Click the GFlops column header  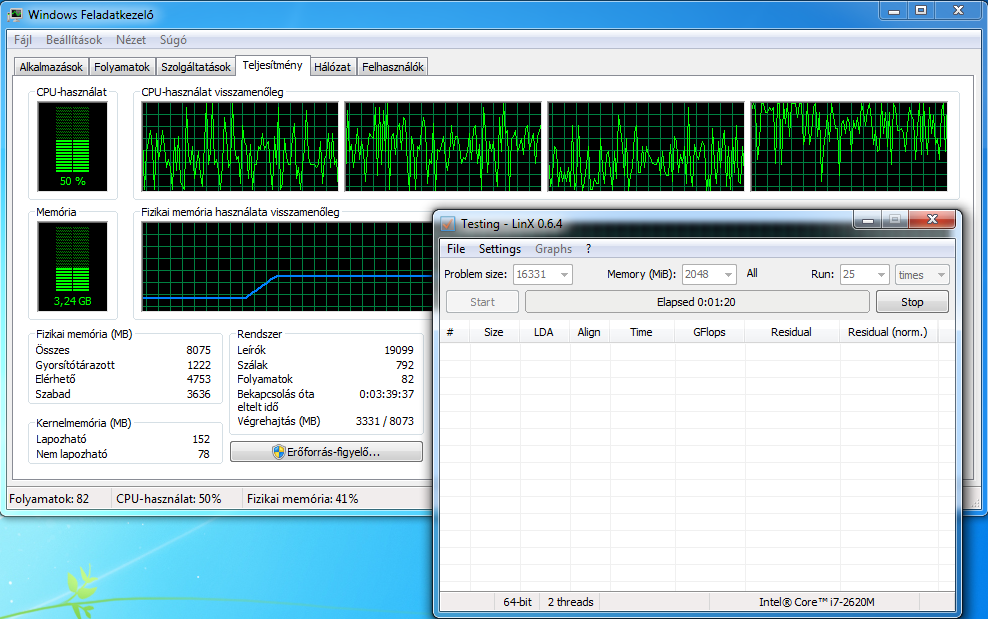tap(709, 332)
